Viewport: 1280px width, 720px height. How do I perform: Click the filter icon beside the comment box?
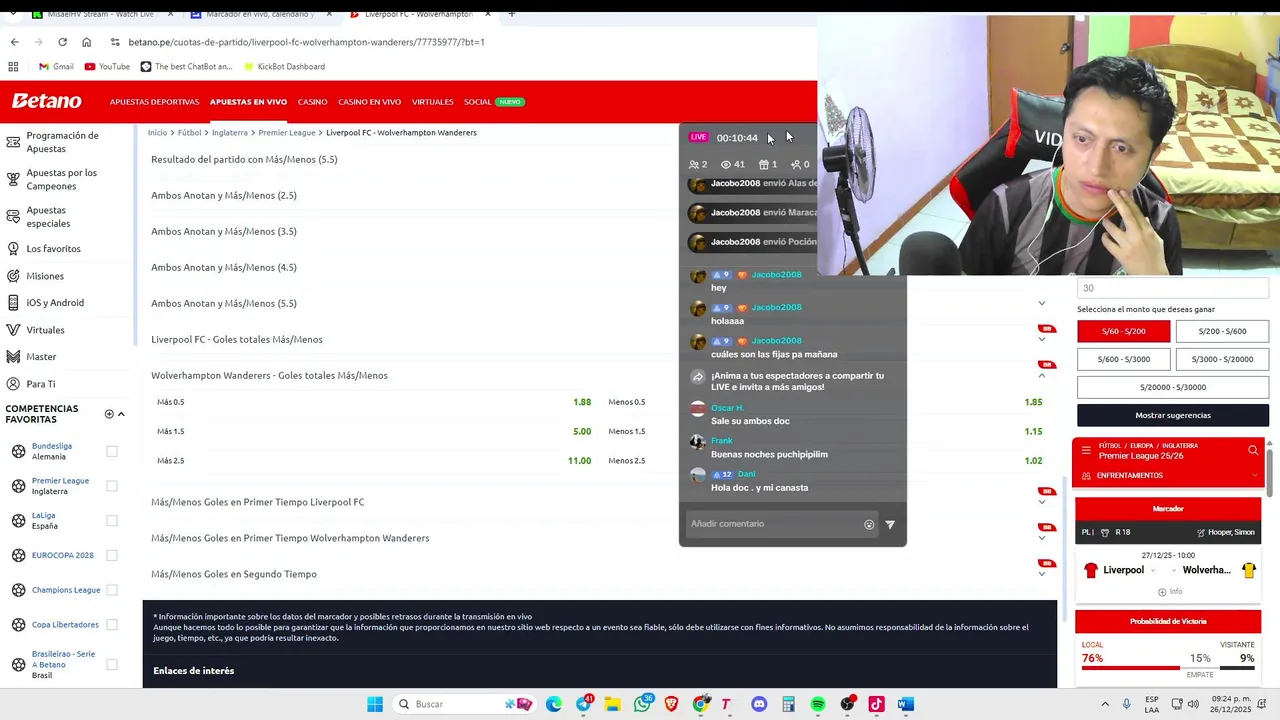890,524
